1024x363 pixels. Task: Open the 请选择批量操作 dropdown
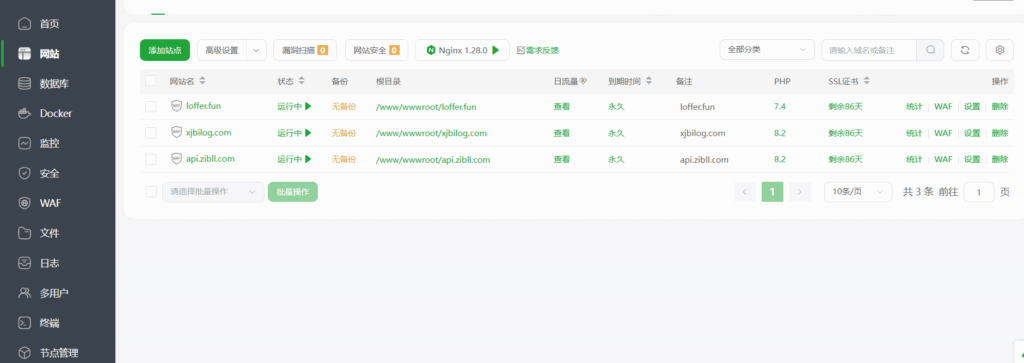214,192
